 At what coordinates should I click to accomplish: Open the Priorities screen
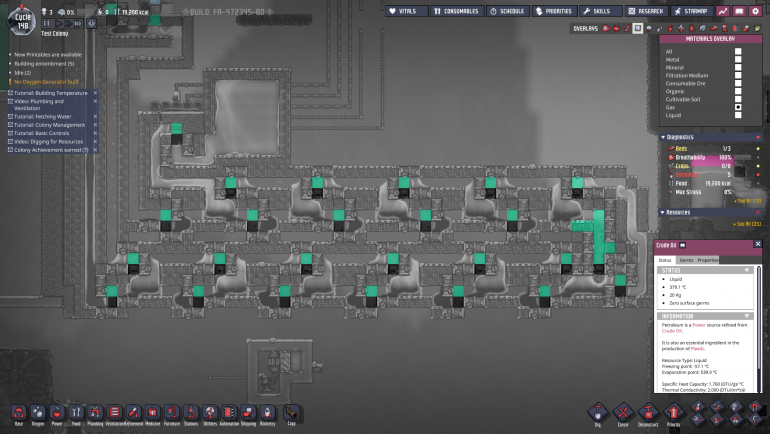tap(554, 11)
